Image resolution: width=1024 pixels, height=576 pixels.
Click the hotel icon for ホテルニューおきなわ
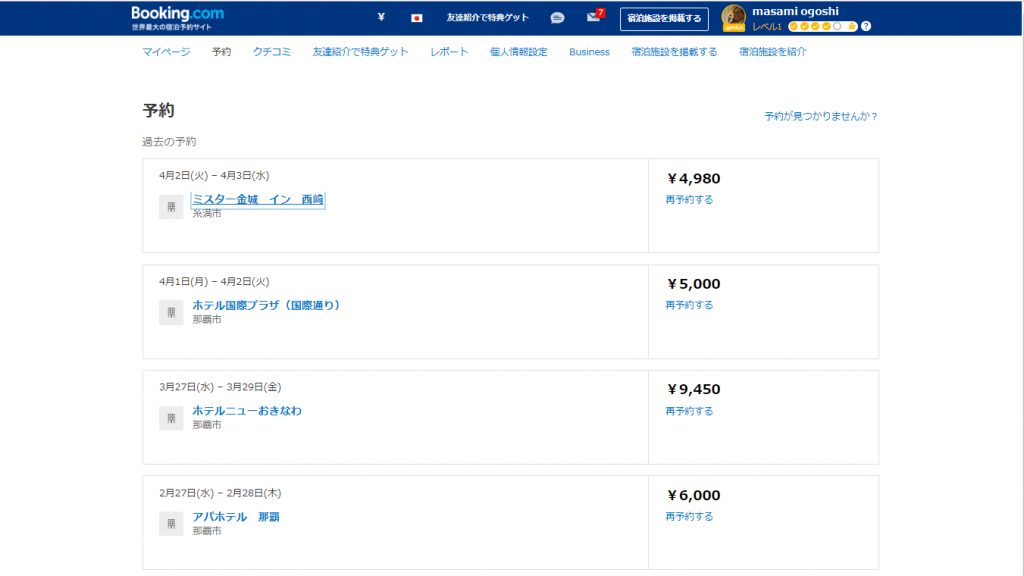[x=171, y=419]
